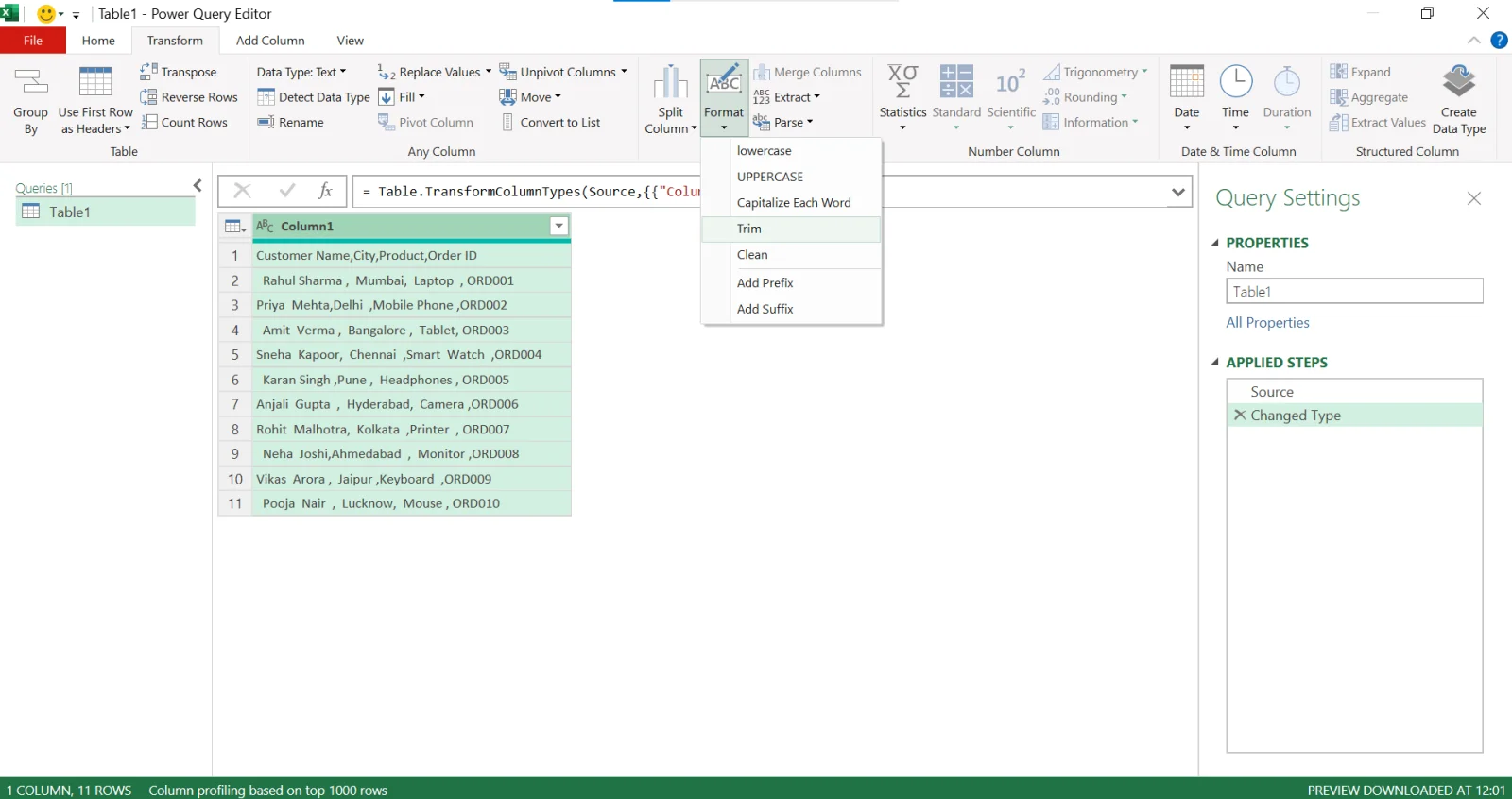Open the File tab

tap(33, 41)
